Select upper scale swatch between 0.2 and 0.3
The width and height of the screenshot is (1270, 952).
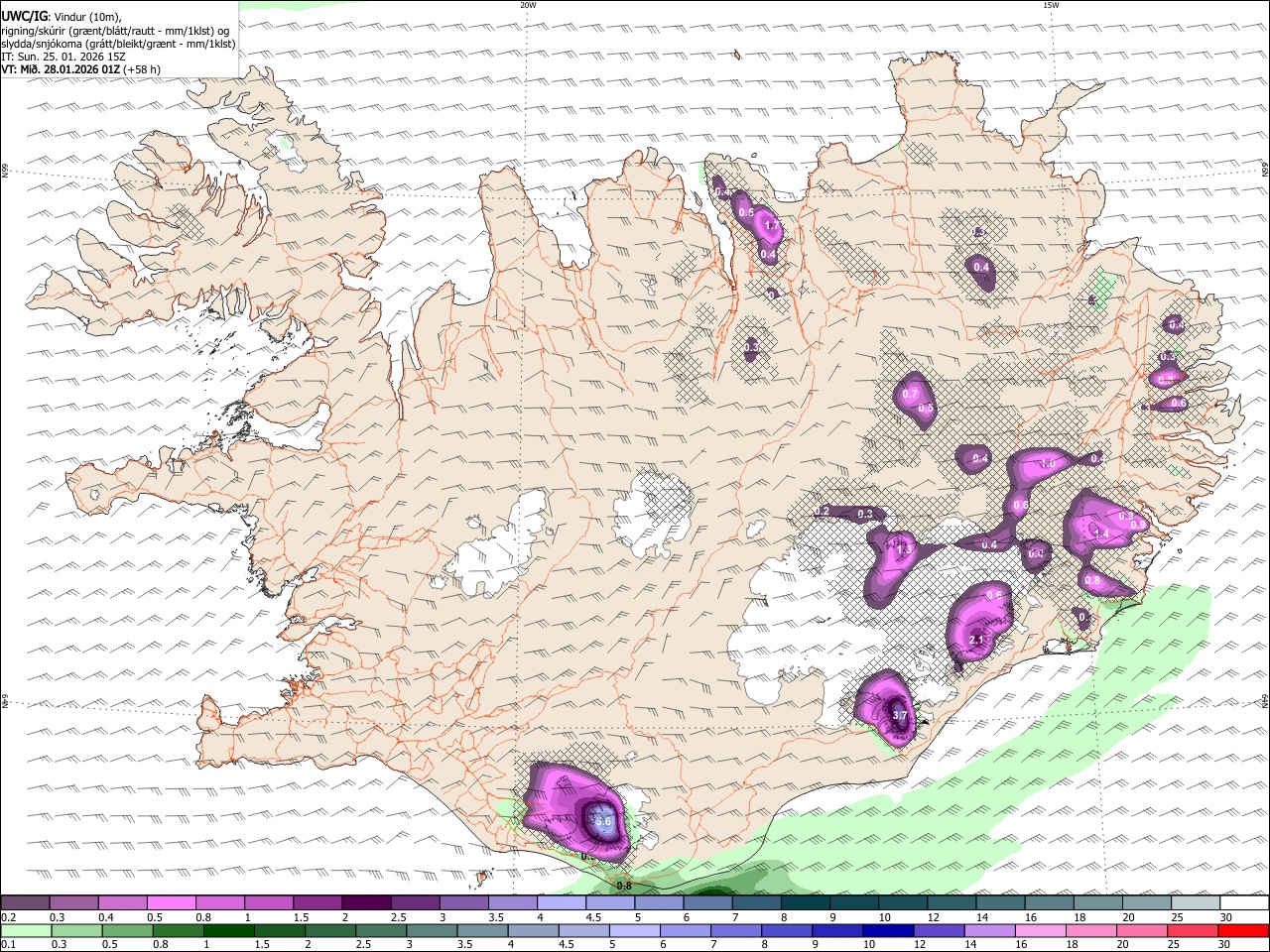(25, 903)
